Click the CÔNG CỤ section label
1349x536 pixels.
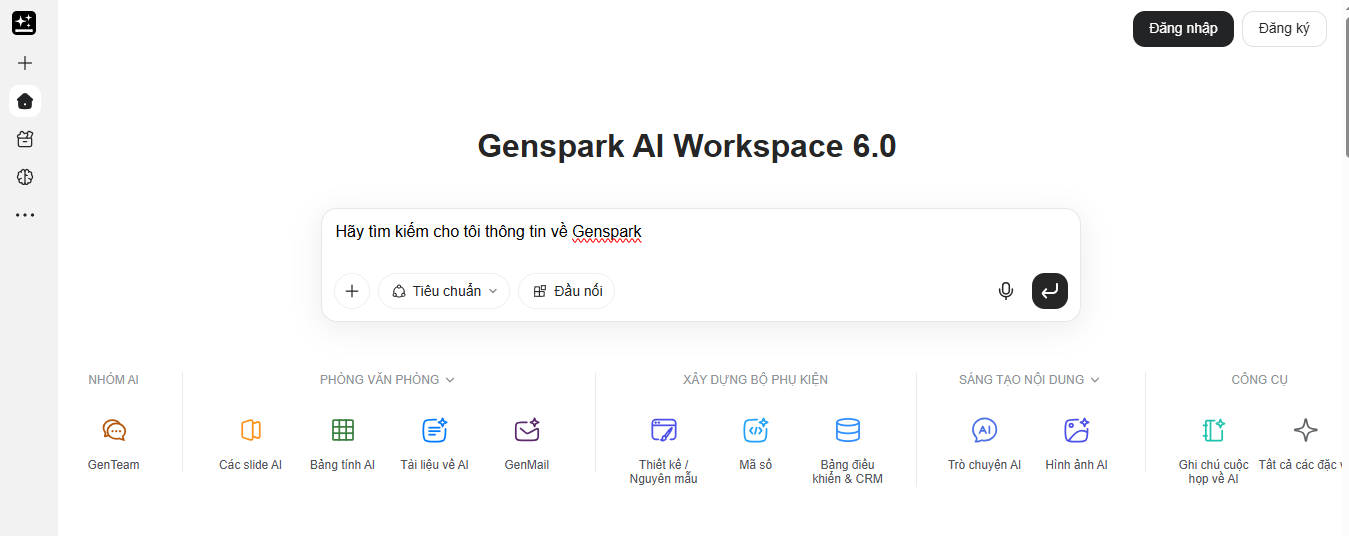pos(1260,380)
